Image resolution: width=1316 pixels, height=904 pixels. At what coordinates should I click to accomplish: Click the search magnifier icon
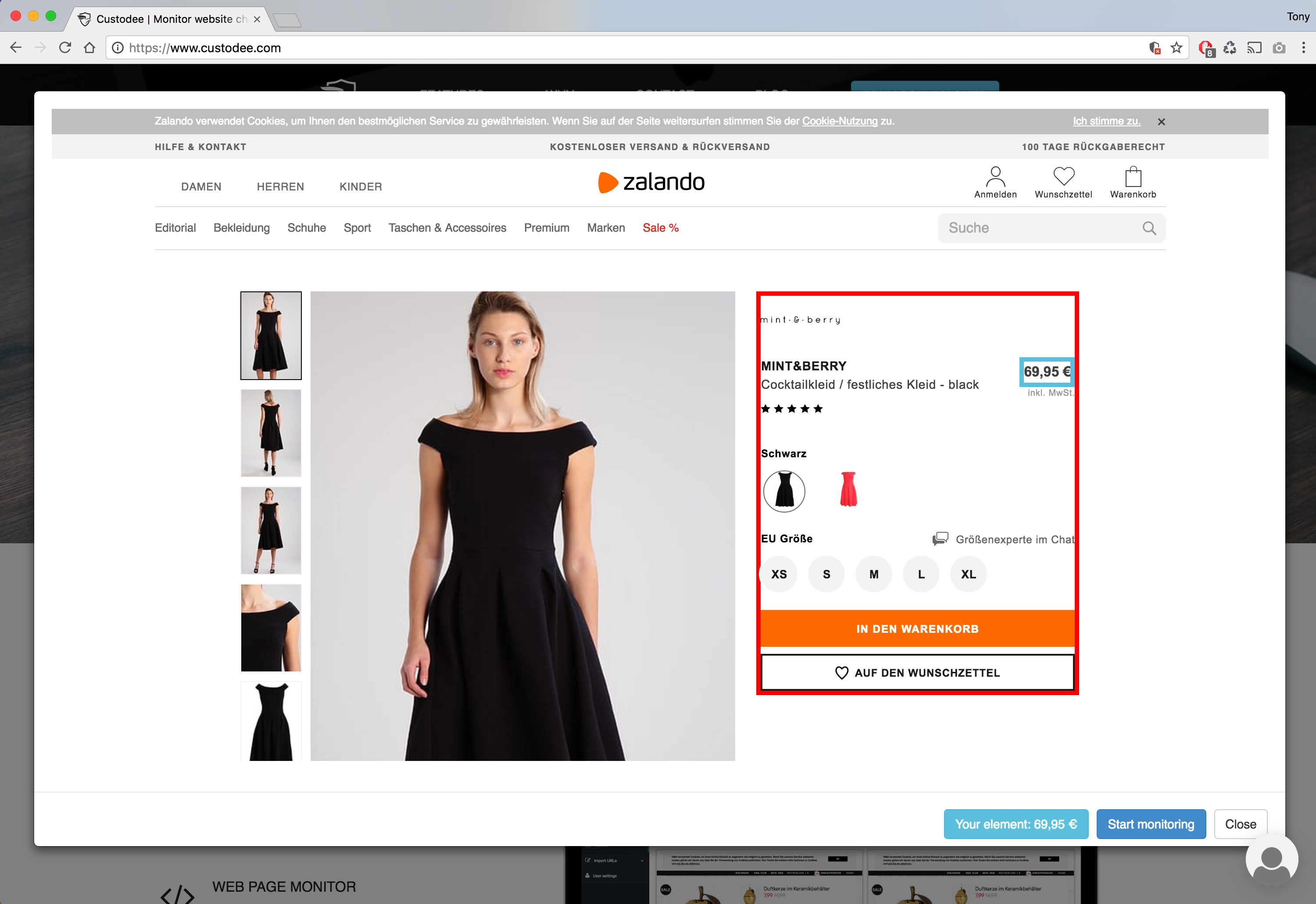[x=1149, y=228]
